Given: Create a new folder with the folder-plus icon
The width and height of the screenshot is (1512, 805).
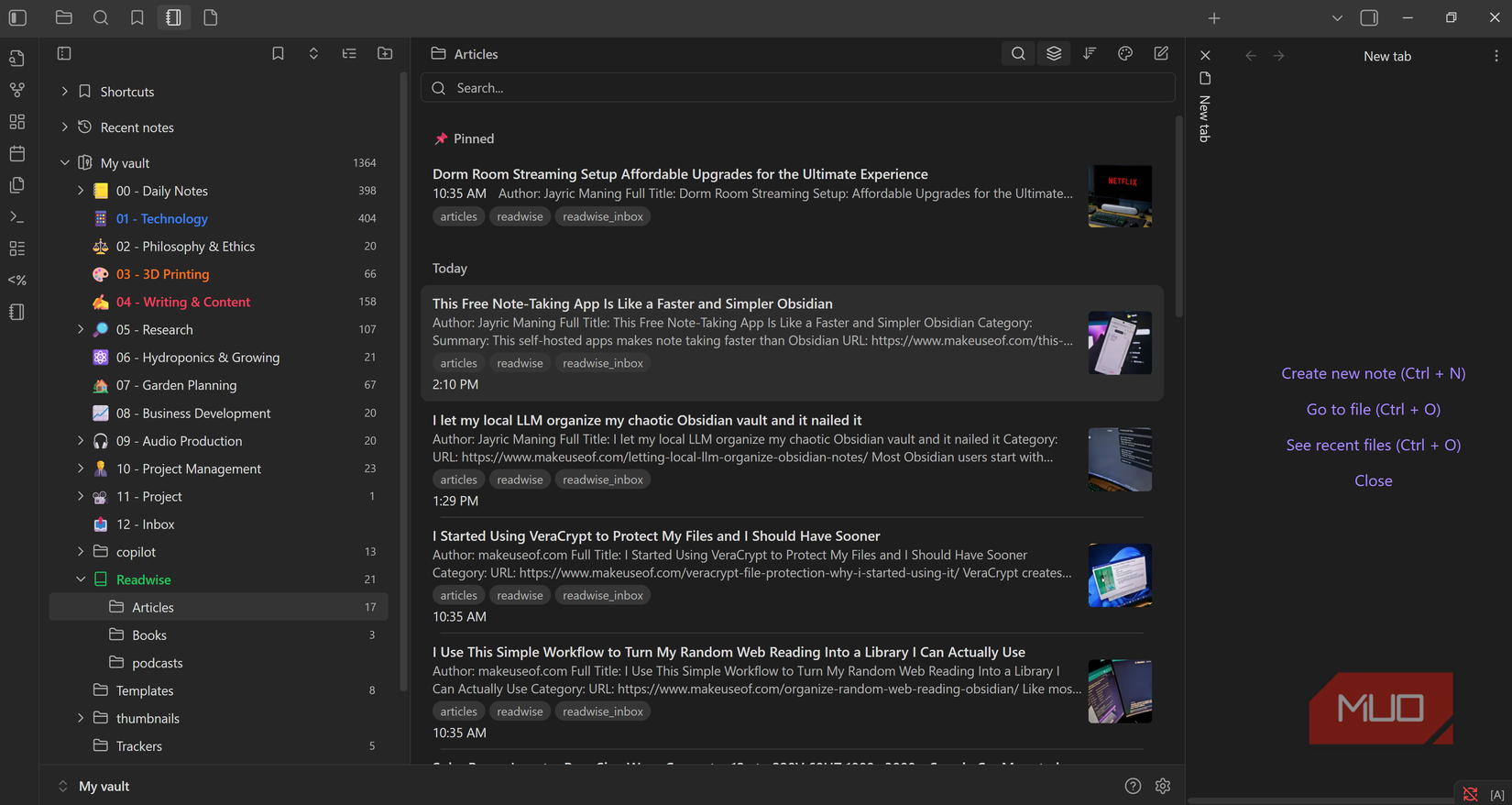Looking at the screenshot, I should tap(385, 54).
